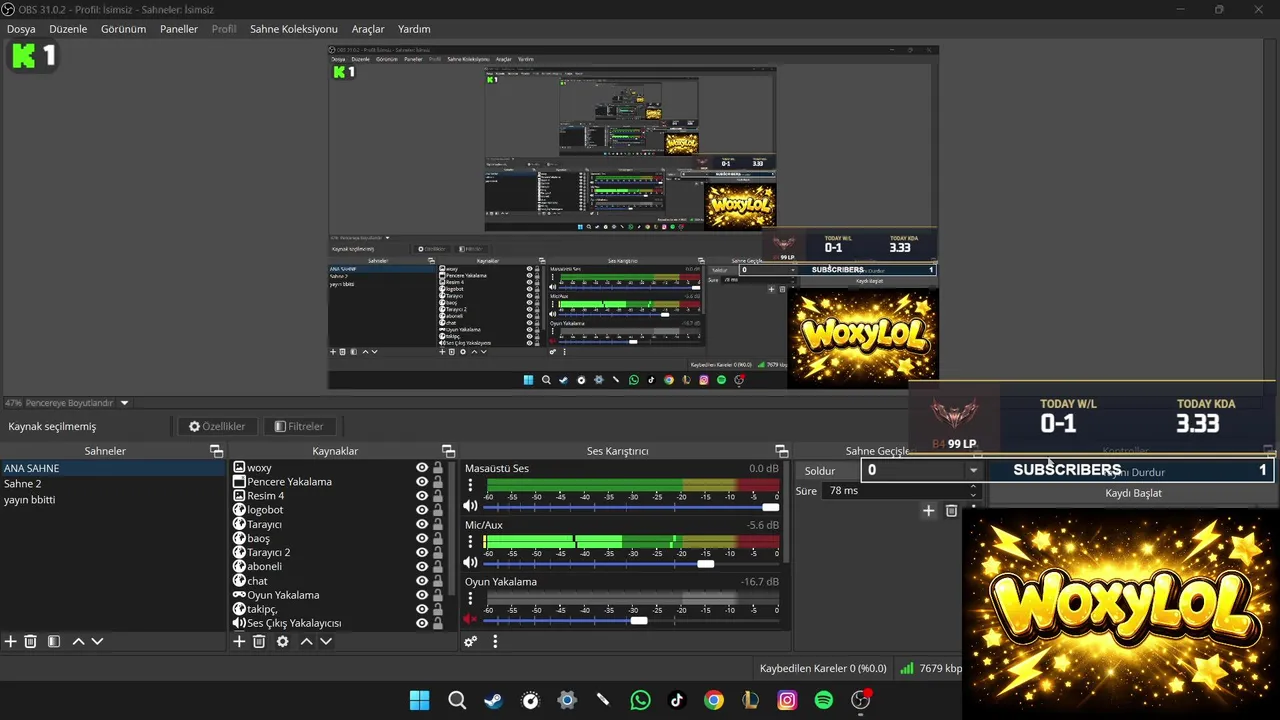The height and width of the screenshot is (720, 1280).
Task: Toggle lock on Oyun Yakalama source
Action: (438, 594)
